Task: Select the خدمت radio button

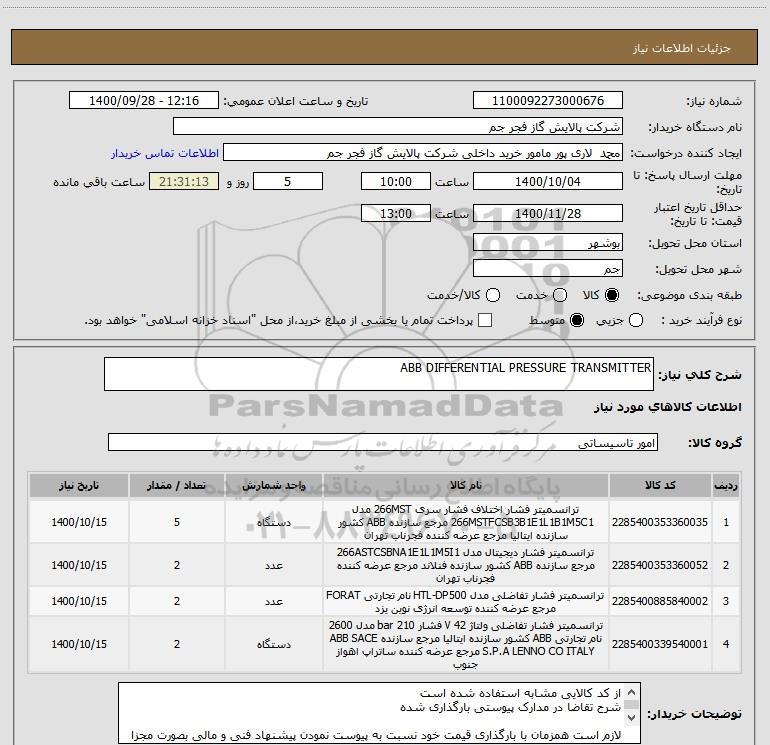Action: click(x=560, y=295)
